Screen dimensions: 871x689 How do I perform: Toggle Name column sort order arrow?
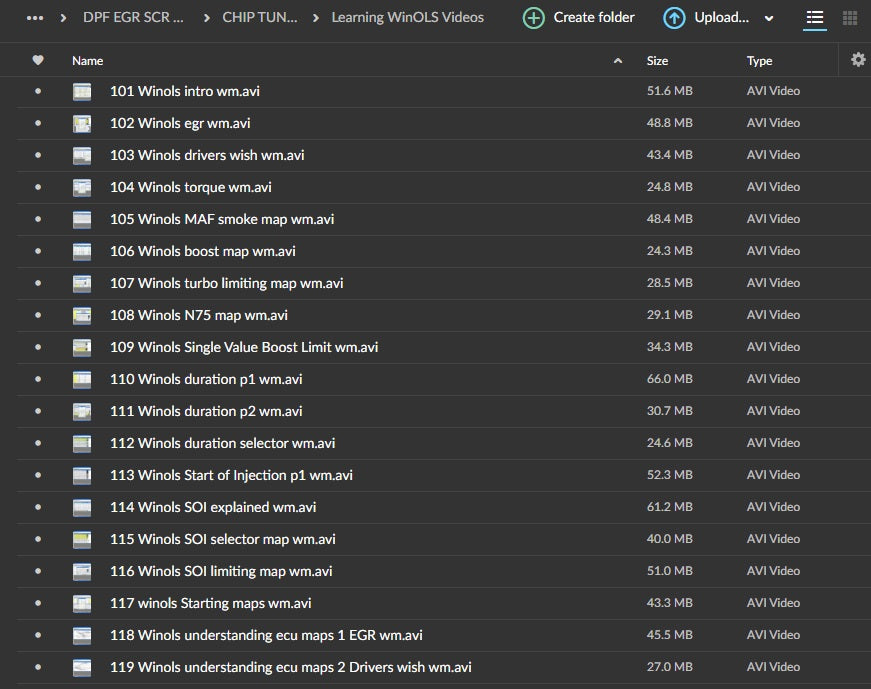(x=618, y=61)
